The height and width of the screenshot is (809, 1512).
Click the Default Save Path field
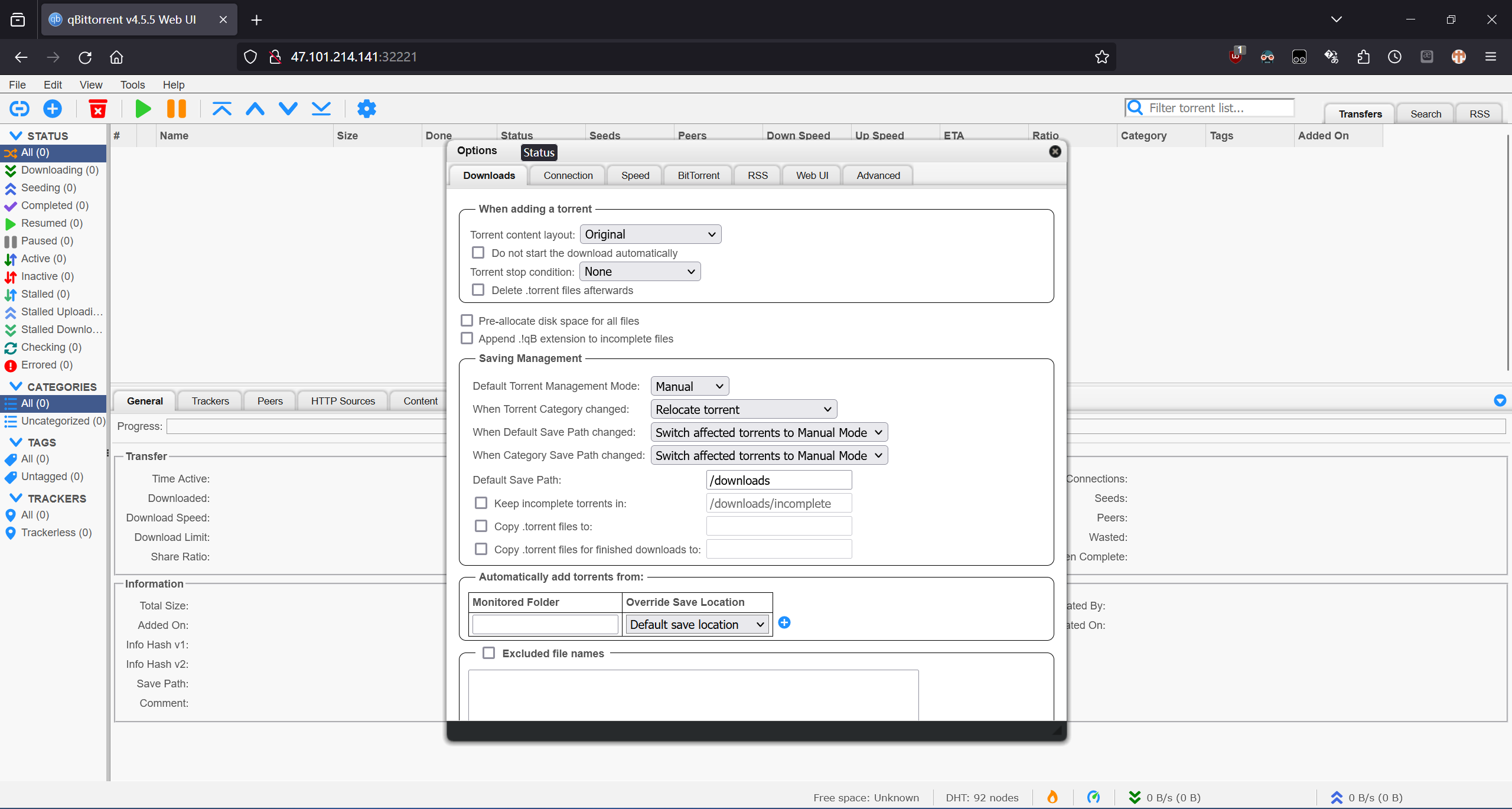pyautogui.click(x=778, y=480)
